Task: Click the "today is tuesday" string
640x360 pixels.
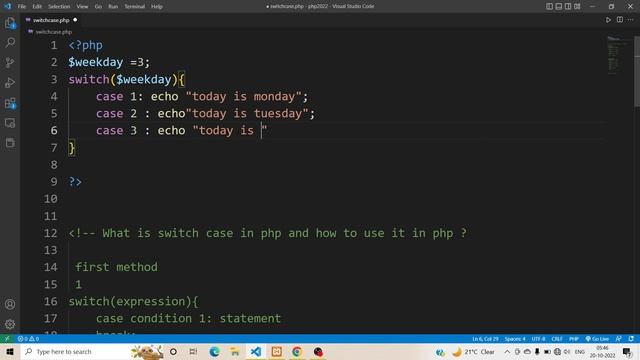Action: [x=247, y=113]
